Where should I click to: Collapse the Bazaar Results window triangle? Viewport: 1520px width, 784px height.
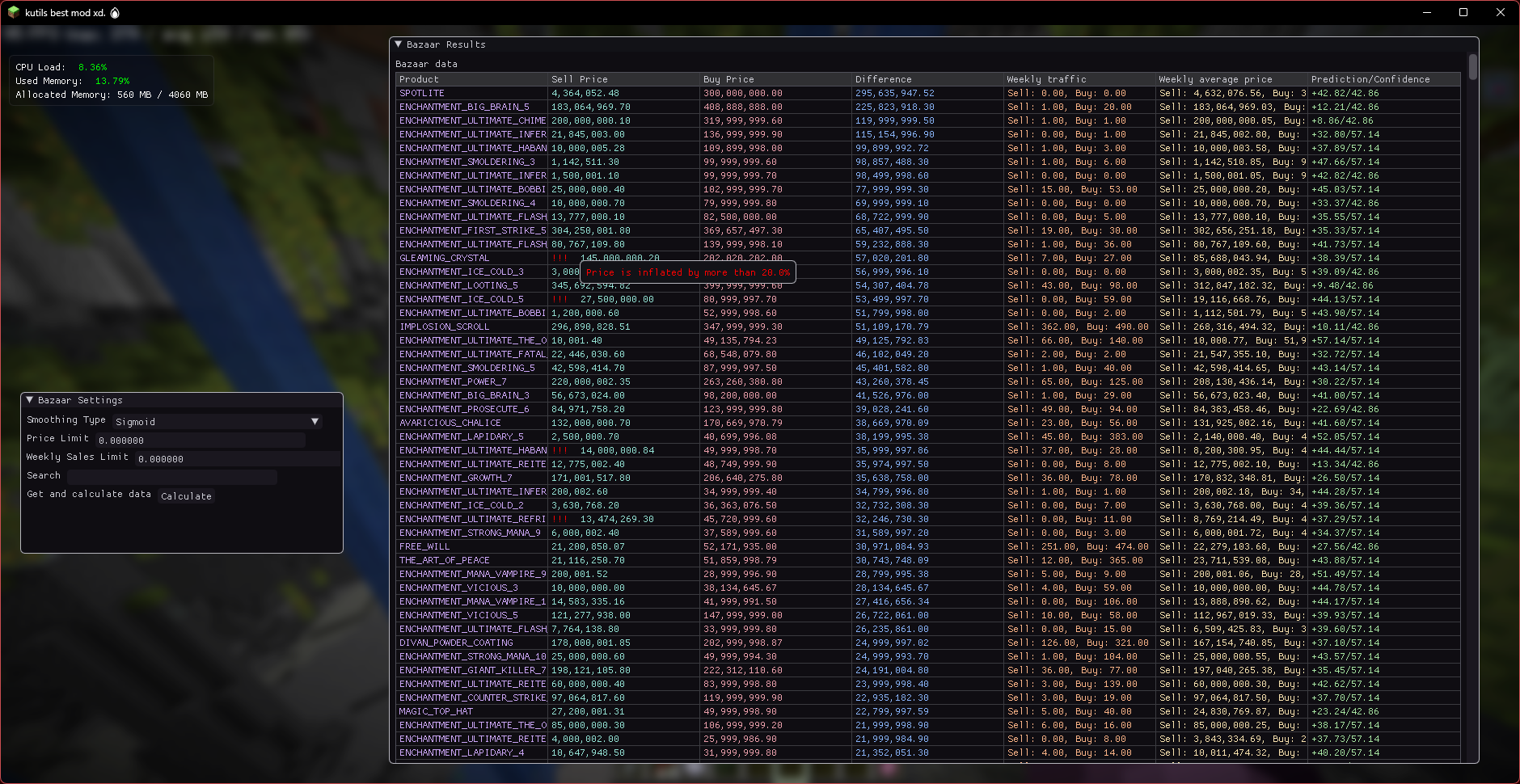(x=398, y=44)
